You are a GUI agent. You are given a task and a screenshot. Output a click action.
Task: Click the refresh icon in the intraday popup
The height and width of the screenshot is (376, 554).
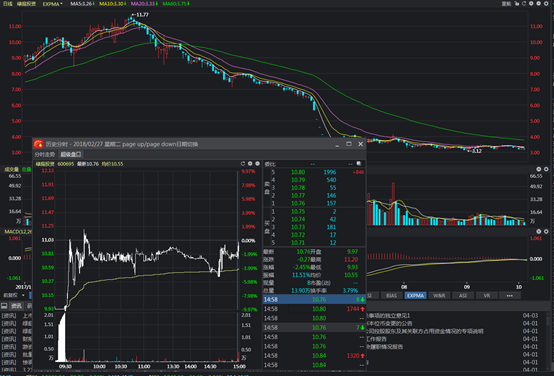click(243, 164)
